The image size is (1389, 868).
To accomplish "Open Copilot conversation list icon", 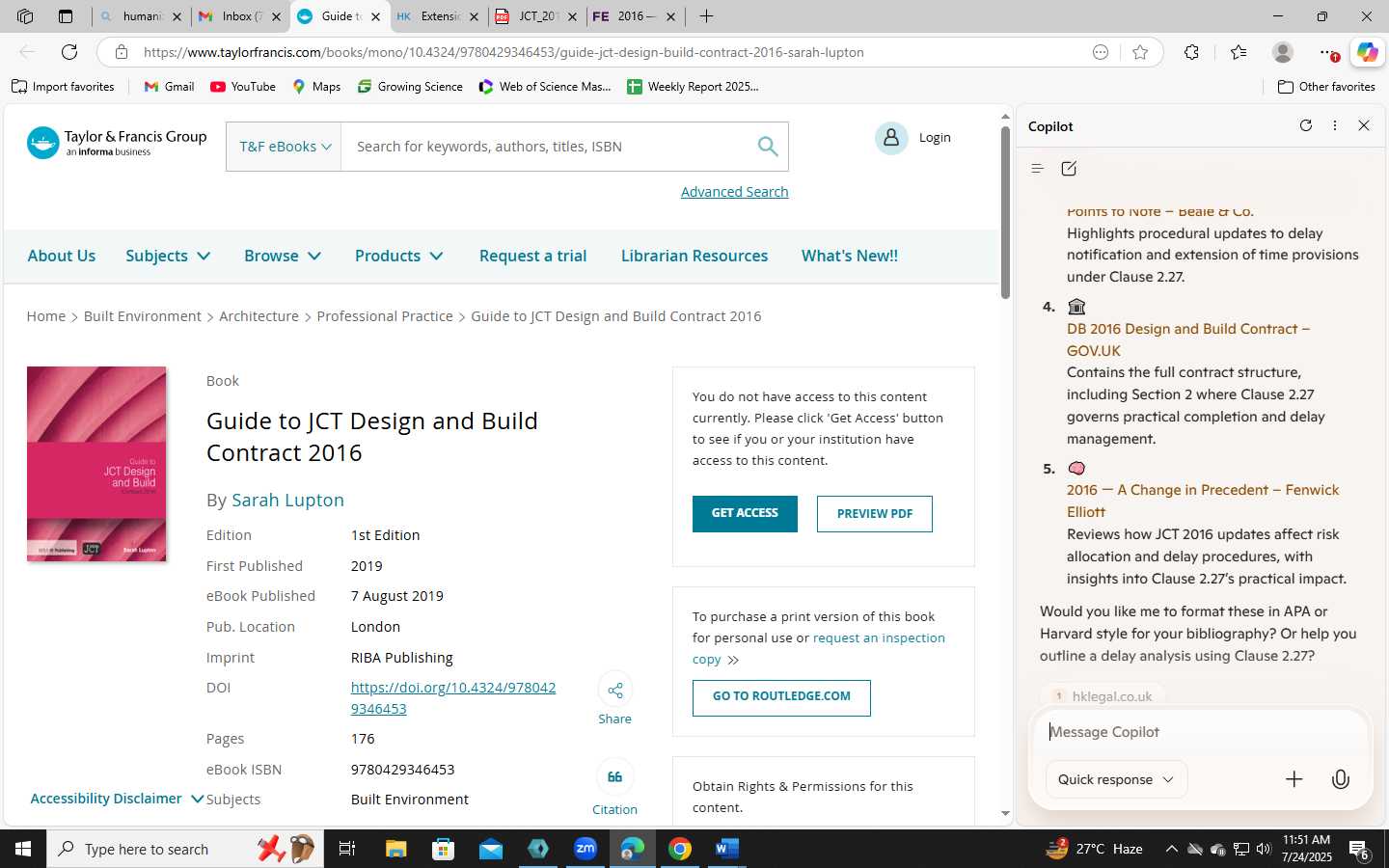I will 1038,169.
